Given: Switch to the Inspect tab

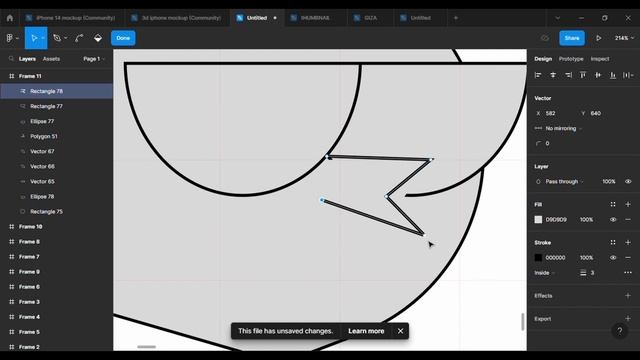Looking at the screenshot, I should (600, 59).
